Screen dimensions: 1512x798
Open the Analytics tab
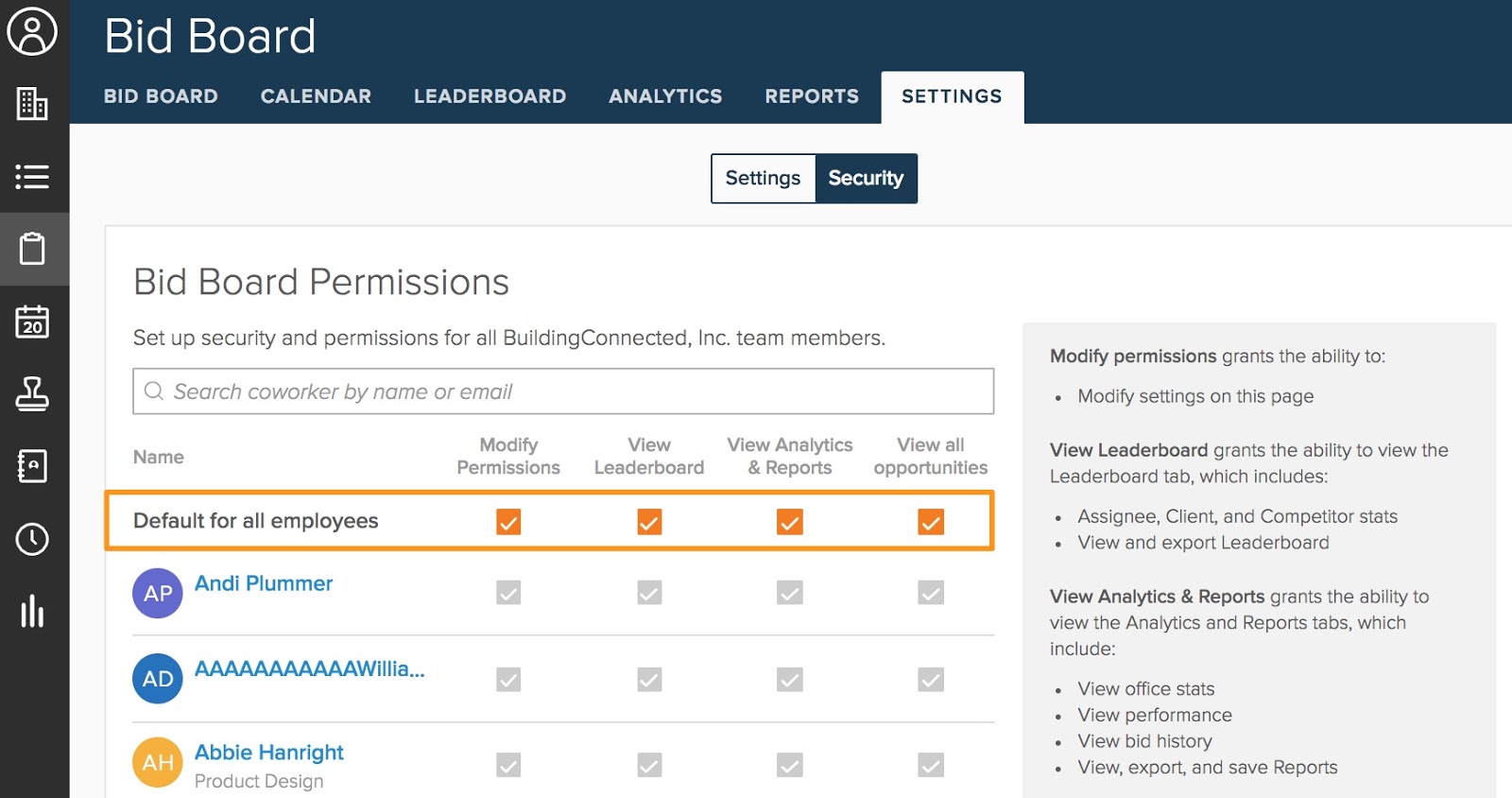pyautogui.click(x=665, y=96)
